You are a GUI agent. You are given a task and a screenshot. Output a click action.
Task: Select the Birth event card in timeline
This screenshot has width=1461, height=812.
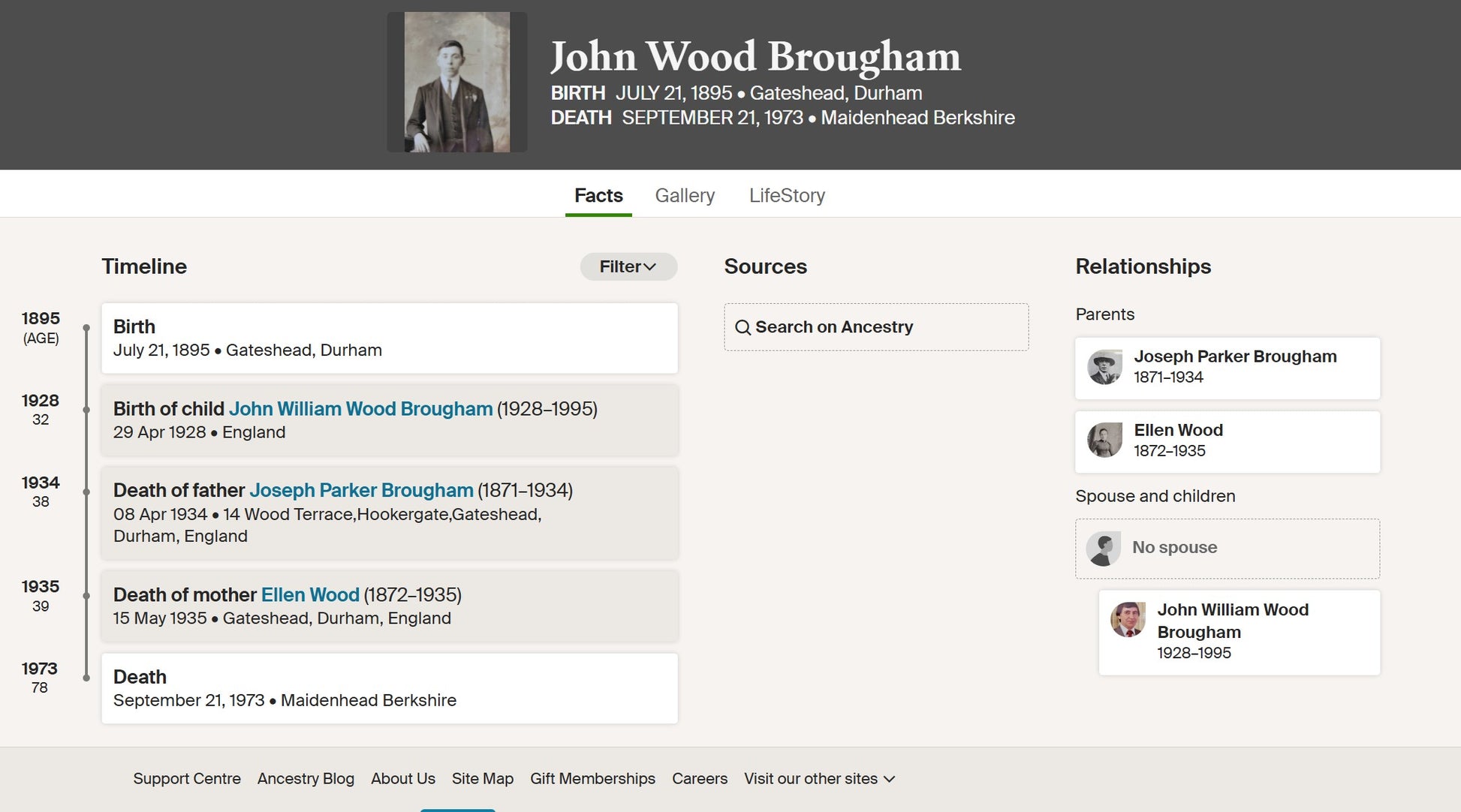click(x=389, y=338)
